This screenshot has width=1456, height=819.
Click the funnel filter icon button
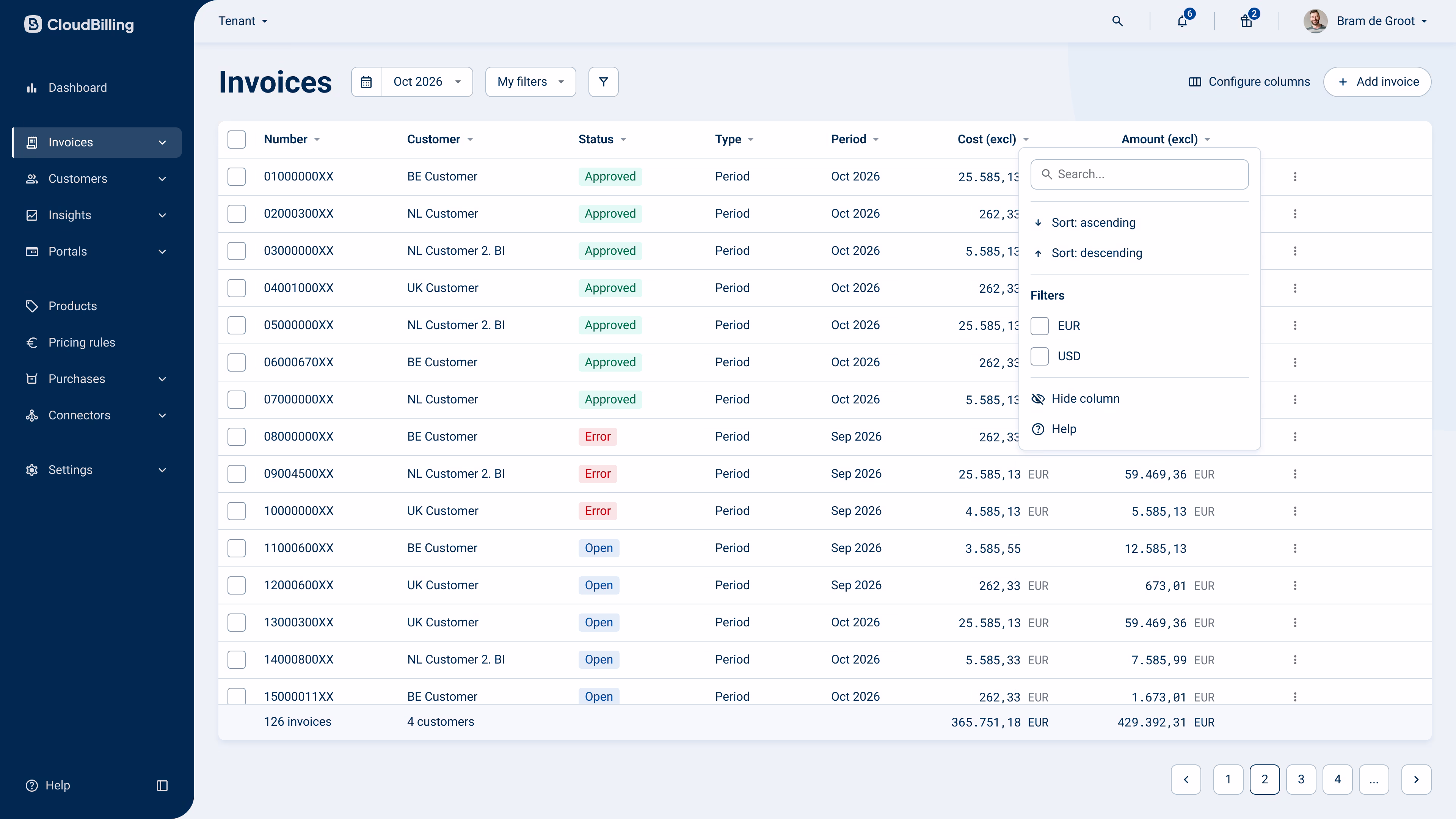(x=603, y=82)
